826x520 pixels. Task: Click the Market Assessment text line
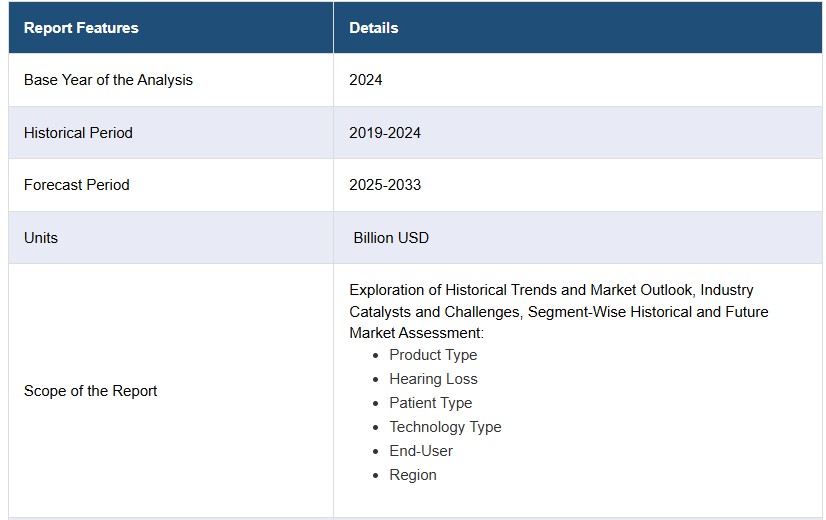[416, 333]
